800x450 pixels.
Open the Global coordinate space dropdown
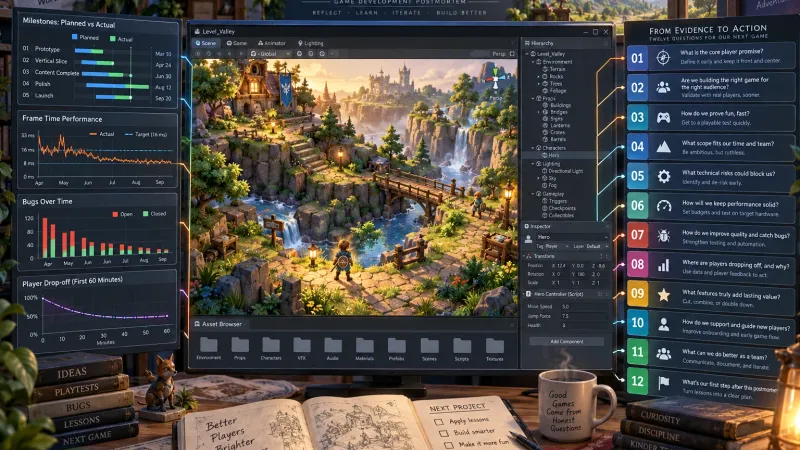(x=270, y=54)
